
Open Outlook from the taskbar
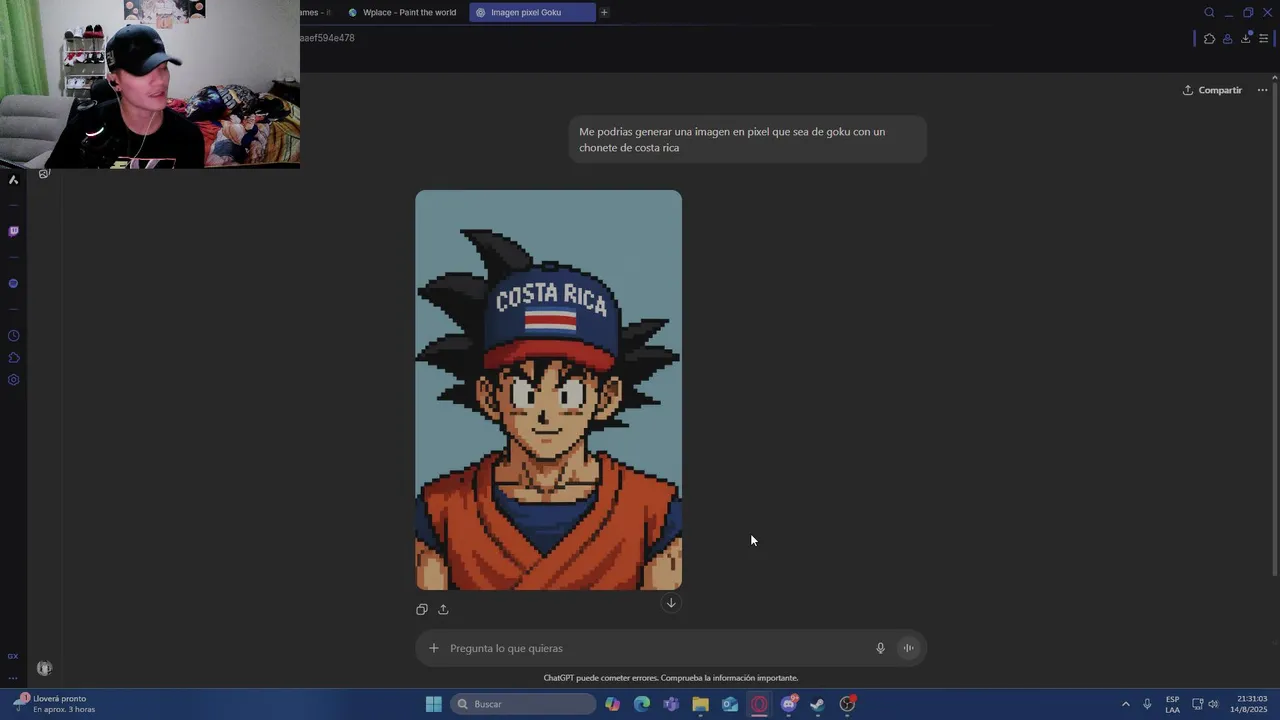pyautogui.click(x=730, y=704)
